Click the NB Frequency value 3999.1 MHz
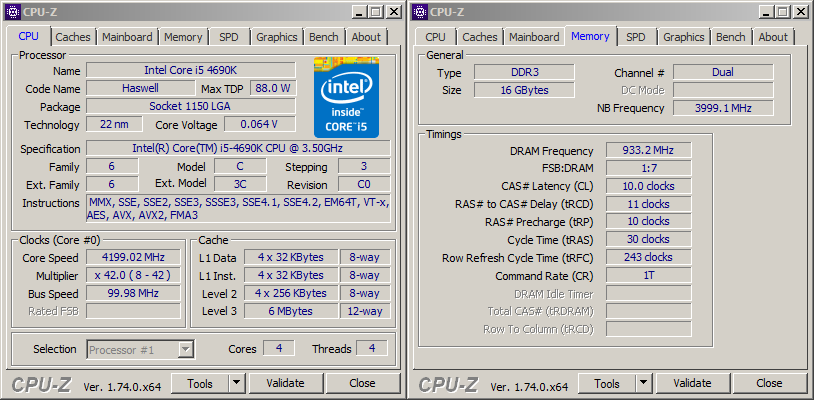Viewport: 814px width, 400px height. 723,108
